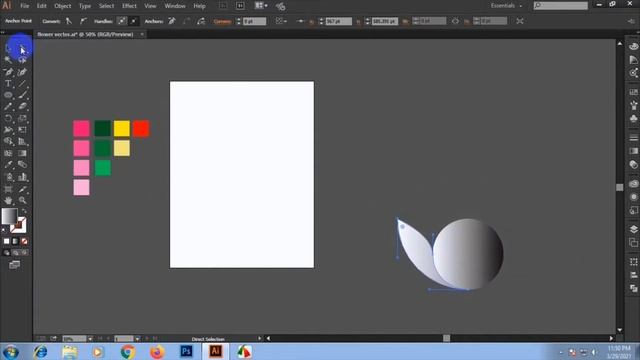Swap fill and stroke colors
Screen dimensions: 640x360
(x=24, y=211)
